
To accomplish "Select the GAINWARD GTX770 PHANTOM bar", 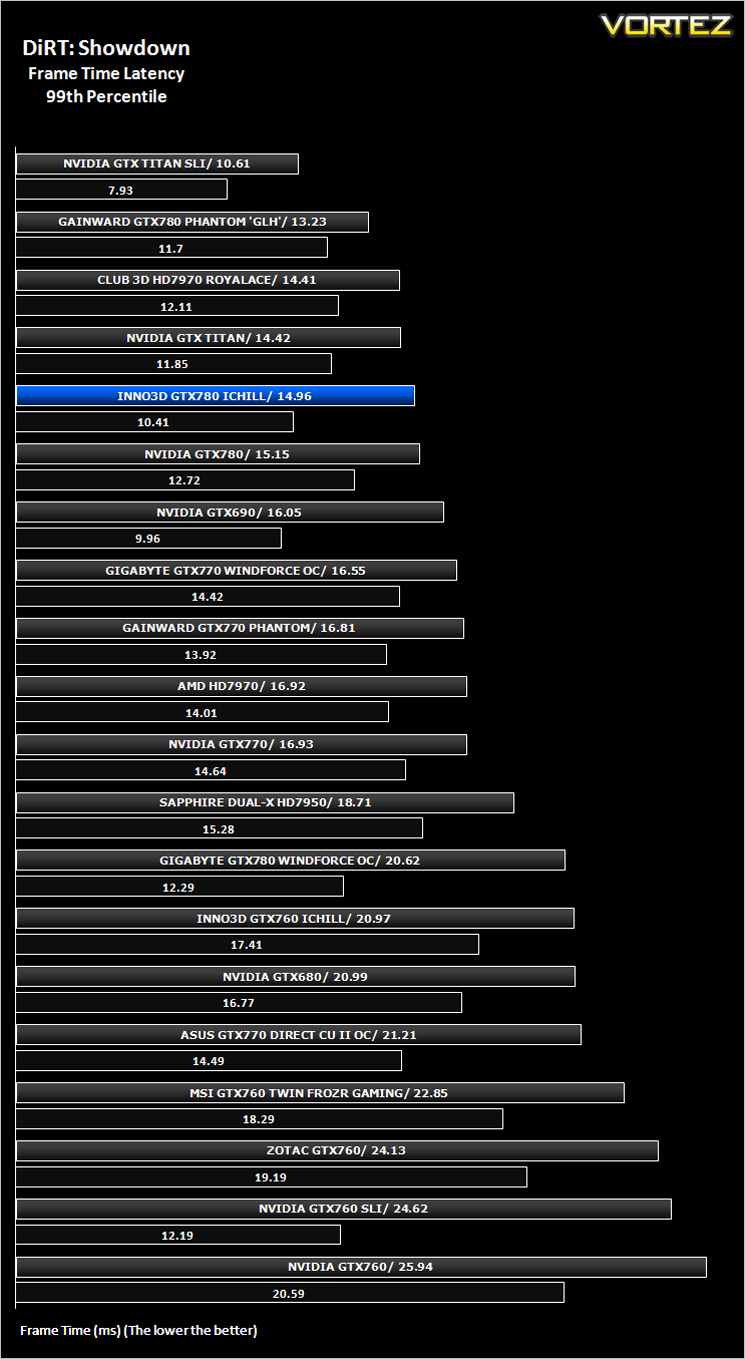I will point(240,628).
